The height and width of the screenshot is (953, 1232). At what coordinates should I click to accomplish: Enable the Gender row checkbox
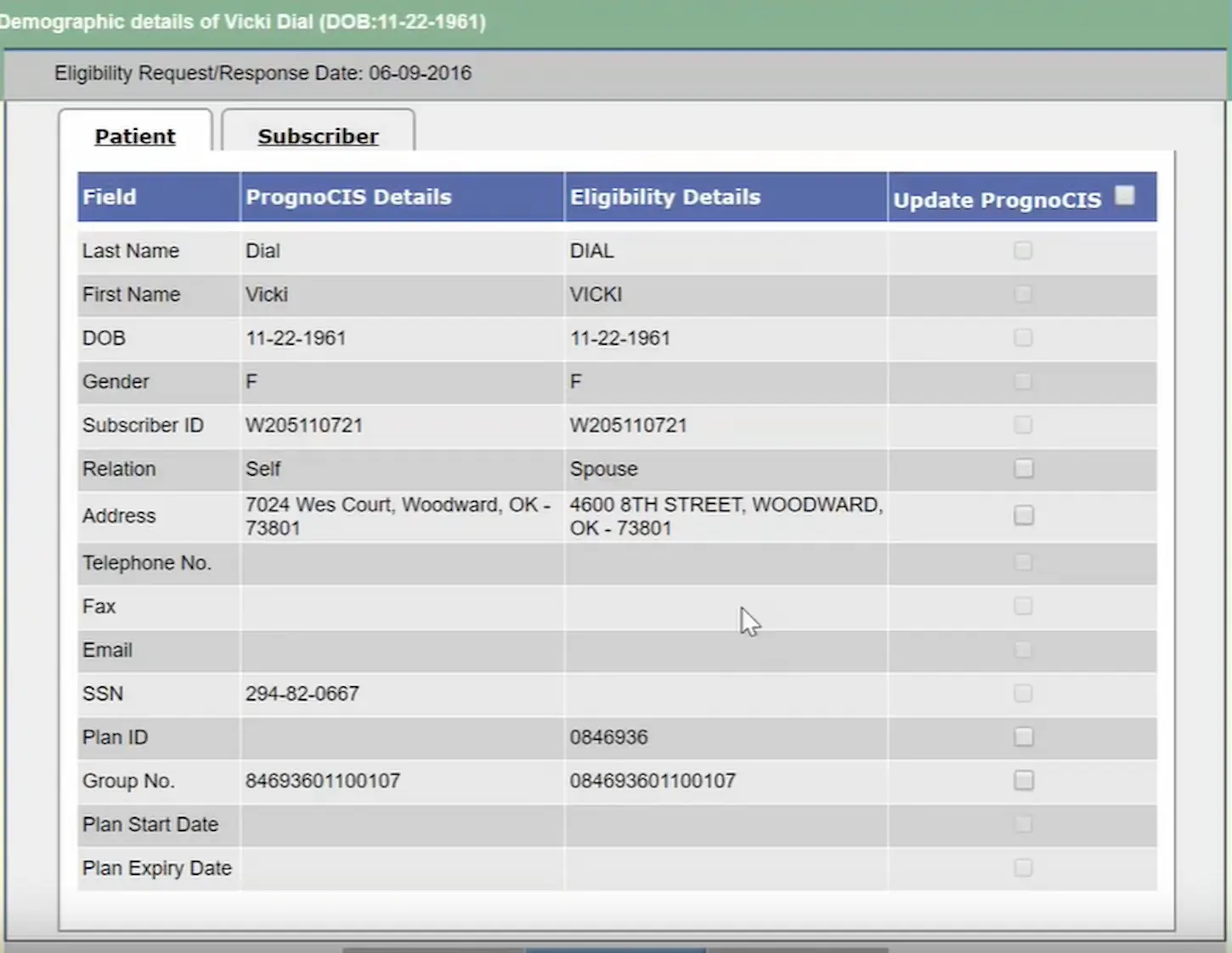pyautogui.click(x=1023, y=381)
